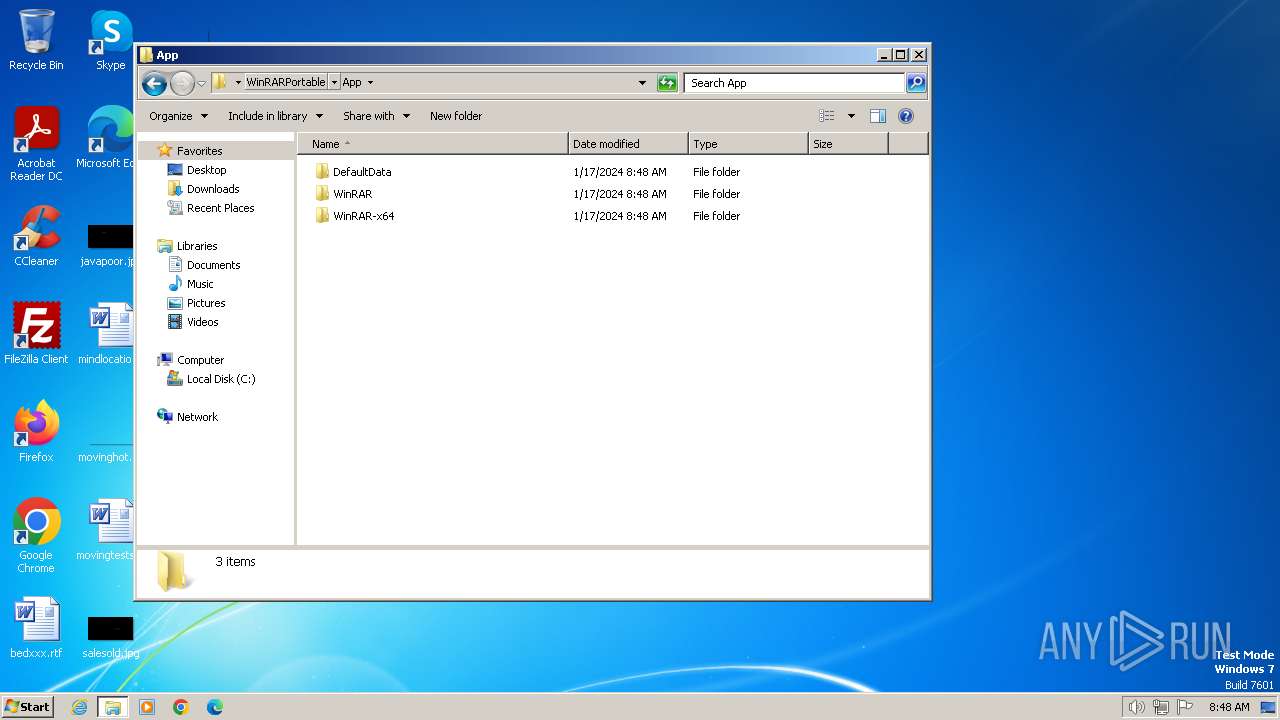Launch Chrome from the taskbar
Image resolution: width=1280 pixels, height=720 pixels.
(x=181, y=707)
